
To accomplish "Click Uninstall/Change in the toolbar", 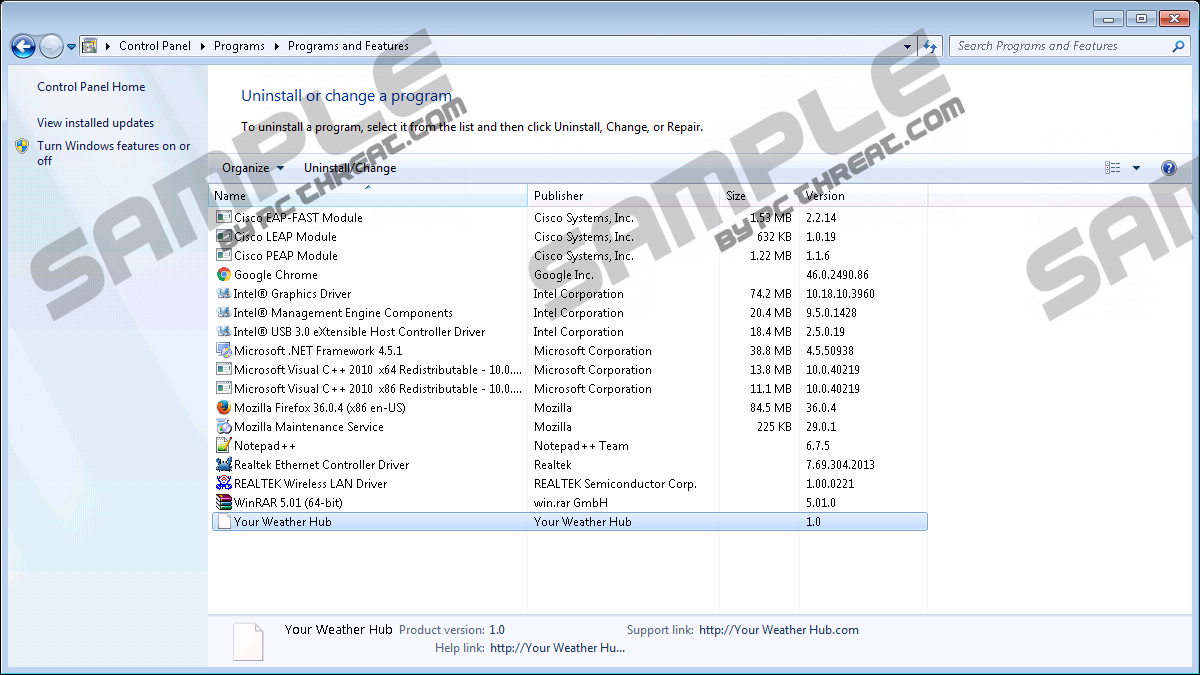I will click(x=350, y=168).
